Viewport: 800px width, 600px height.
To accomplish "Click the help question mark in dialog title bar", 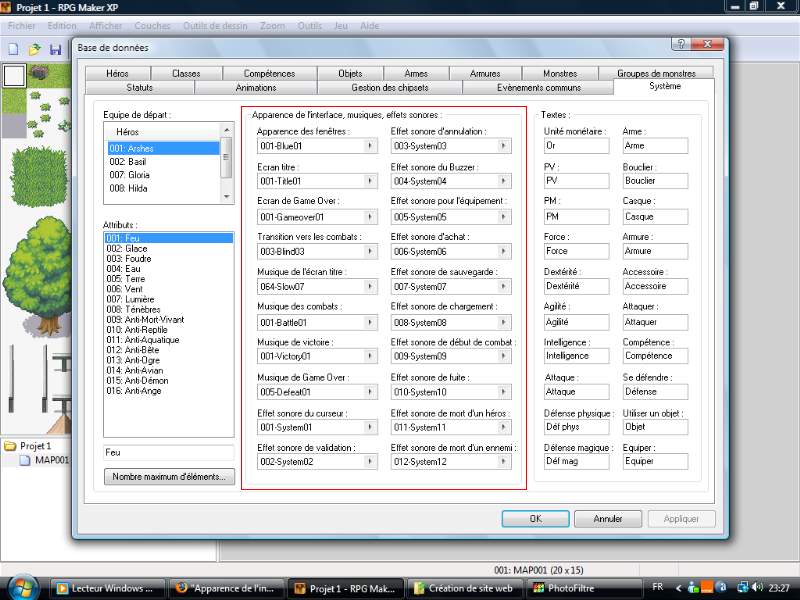I will pyautogui.click(x=679, y=46).
